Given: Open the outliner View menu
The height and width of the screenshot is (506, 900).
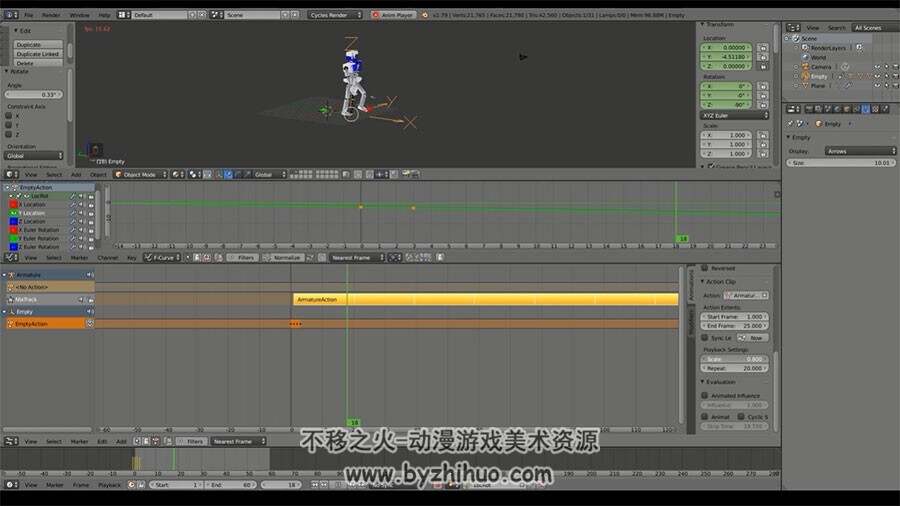Looking at the screenshot, I should (x=813, y=28).
